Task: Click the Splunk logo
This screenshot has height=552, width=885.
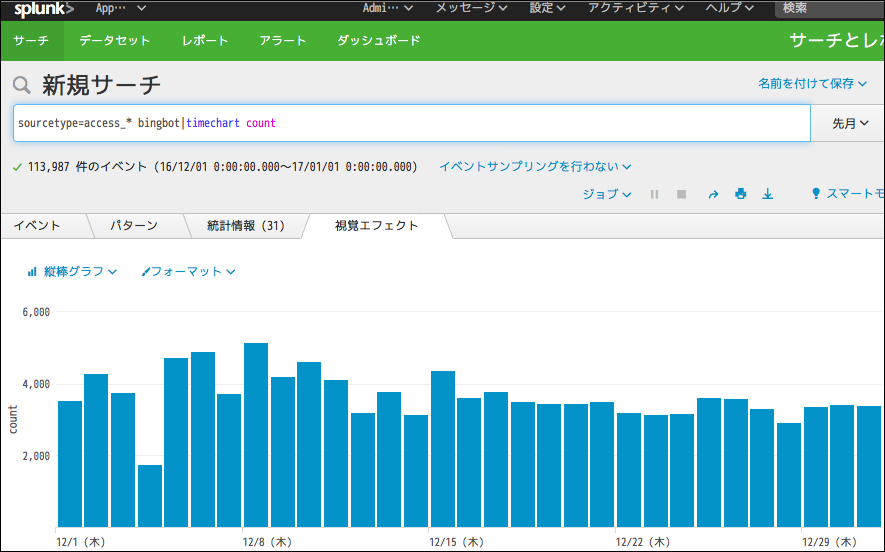Action: [x=44, y=9]
